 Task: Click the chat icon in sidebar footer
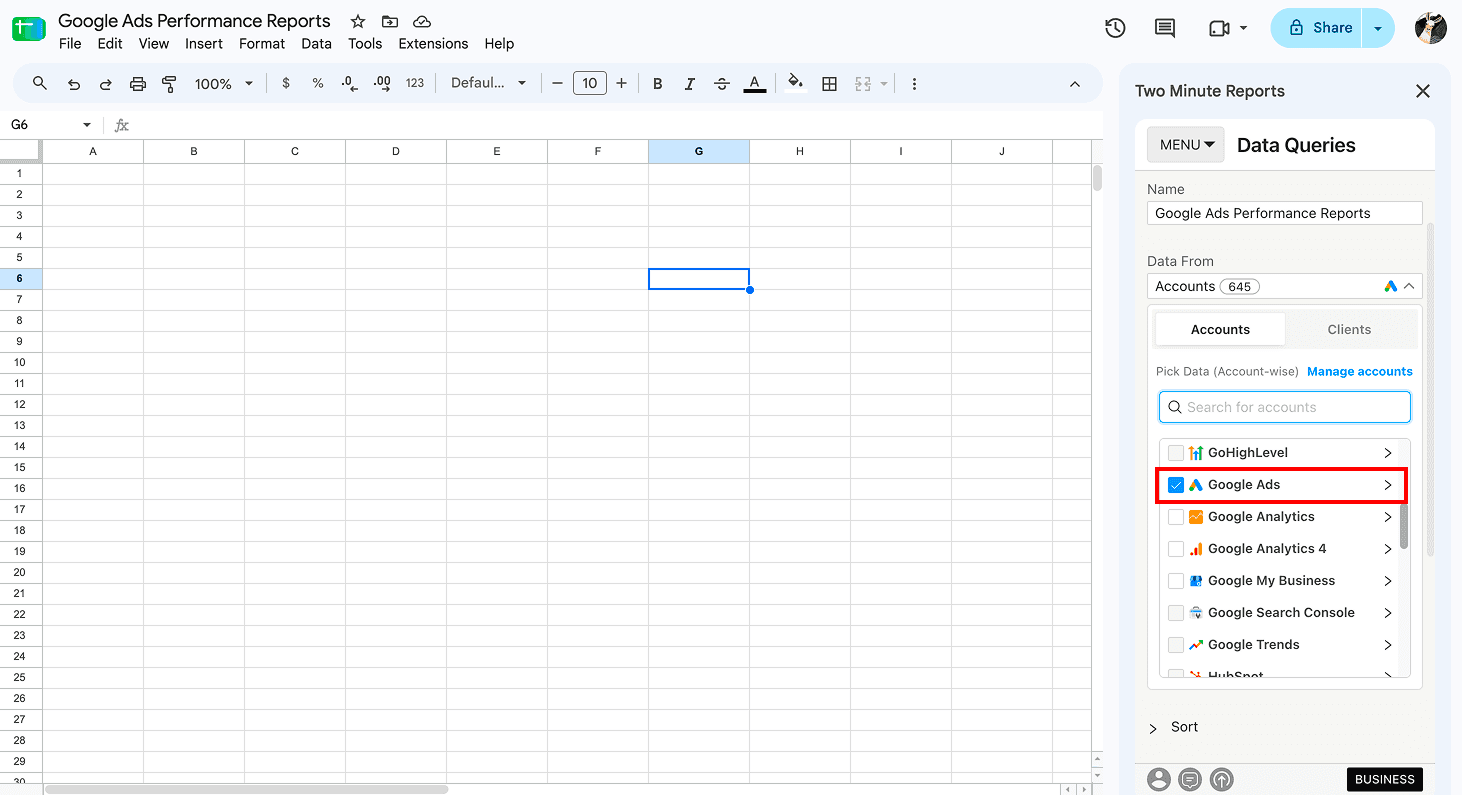[x=1190, y=779]
